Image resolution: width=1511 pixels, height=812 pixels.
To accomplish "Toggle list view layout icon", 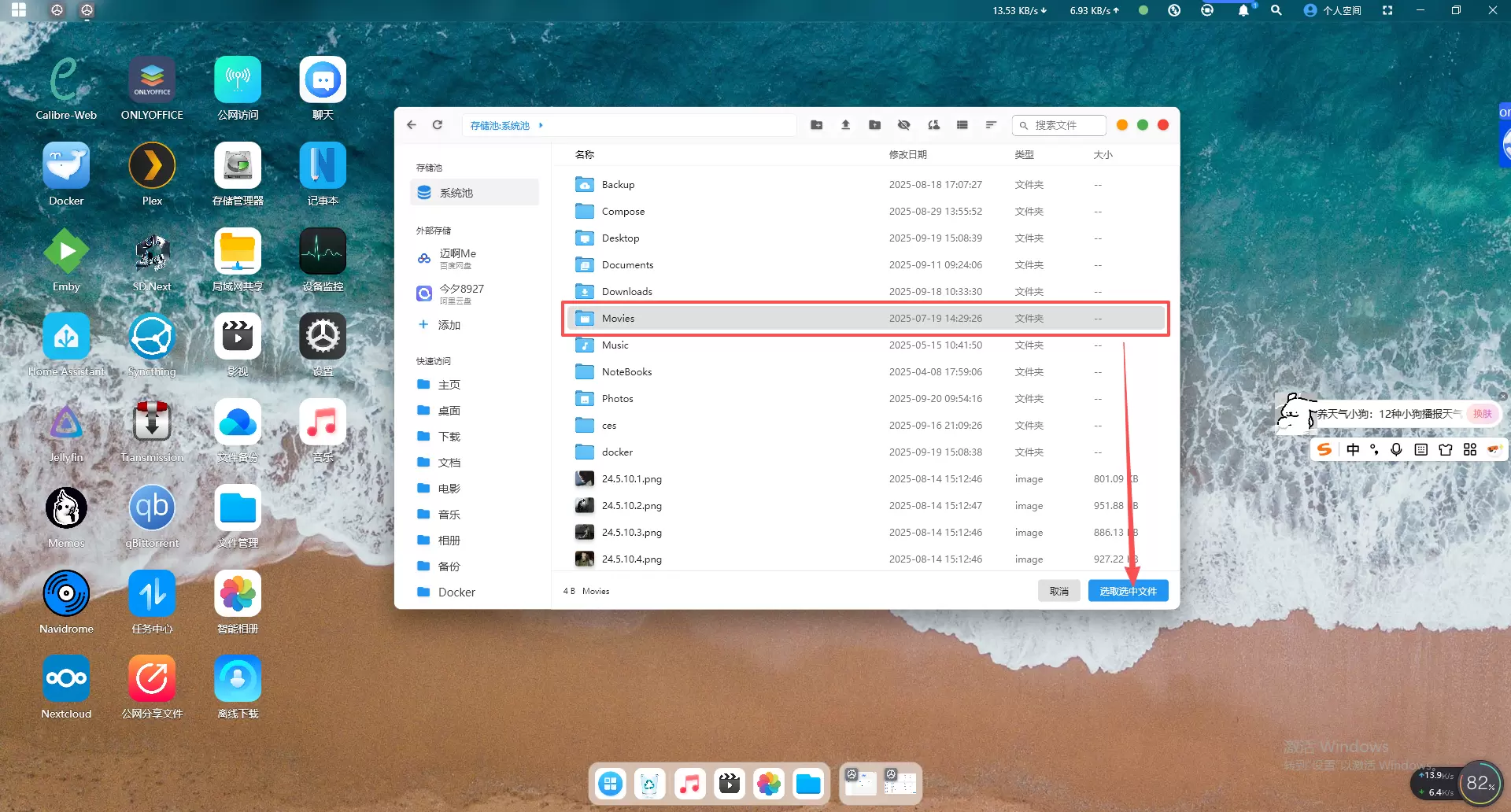I will [962, 125].
